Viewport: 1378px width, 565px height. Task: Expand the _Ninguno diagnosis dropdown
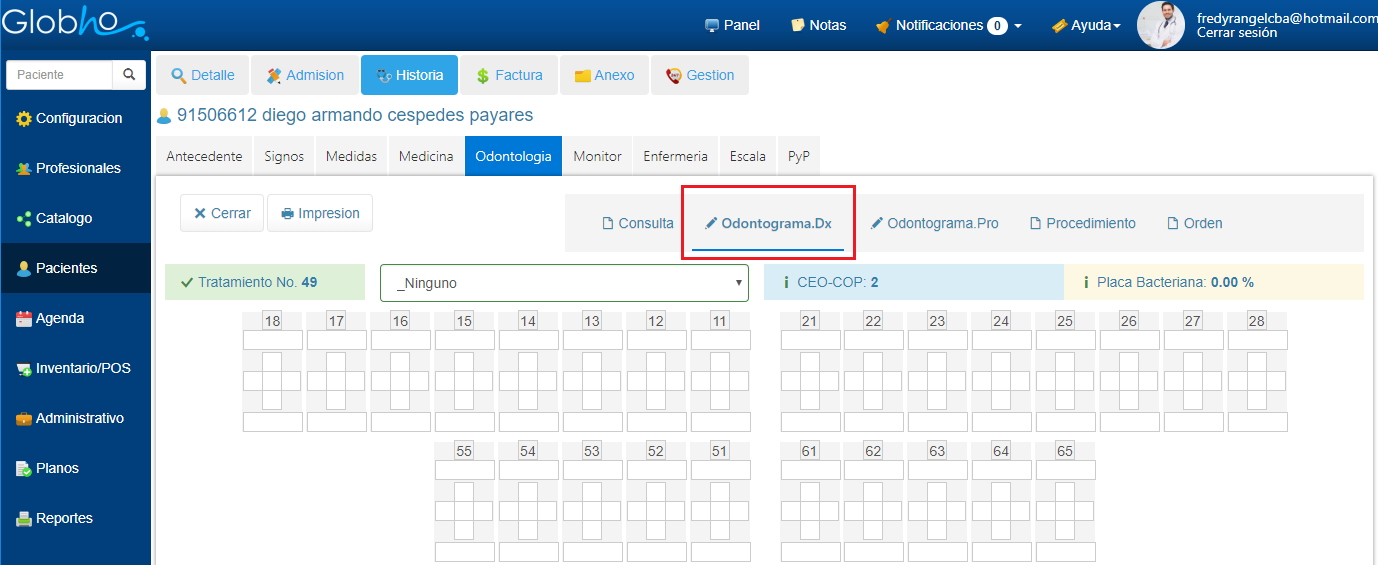[x=564, y=283]
